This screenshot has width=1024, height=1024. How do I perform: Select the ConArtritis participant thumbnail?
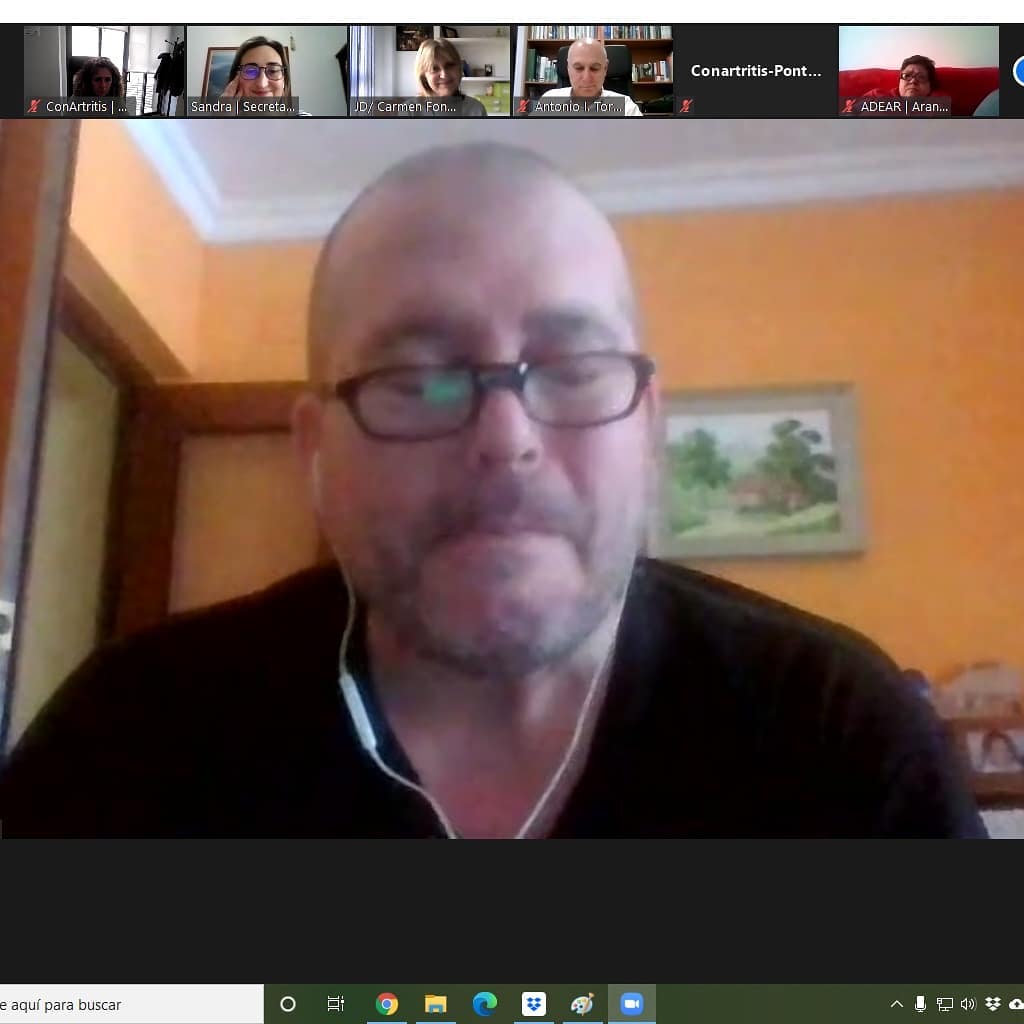point(104,71)
